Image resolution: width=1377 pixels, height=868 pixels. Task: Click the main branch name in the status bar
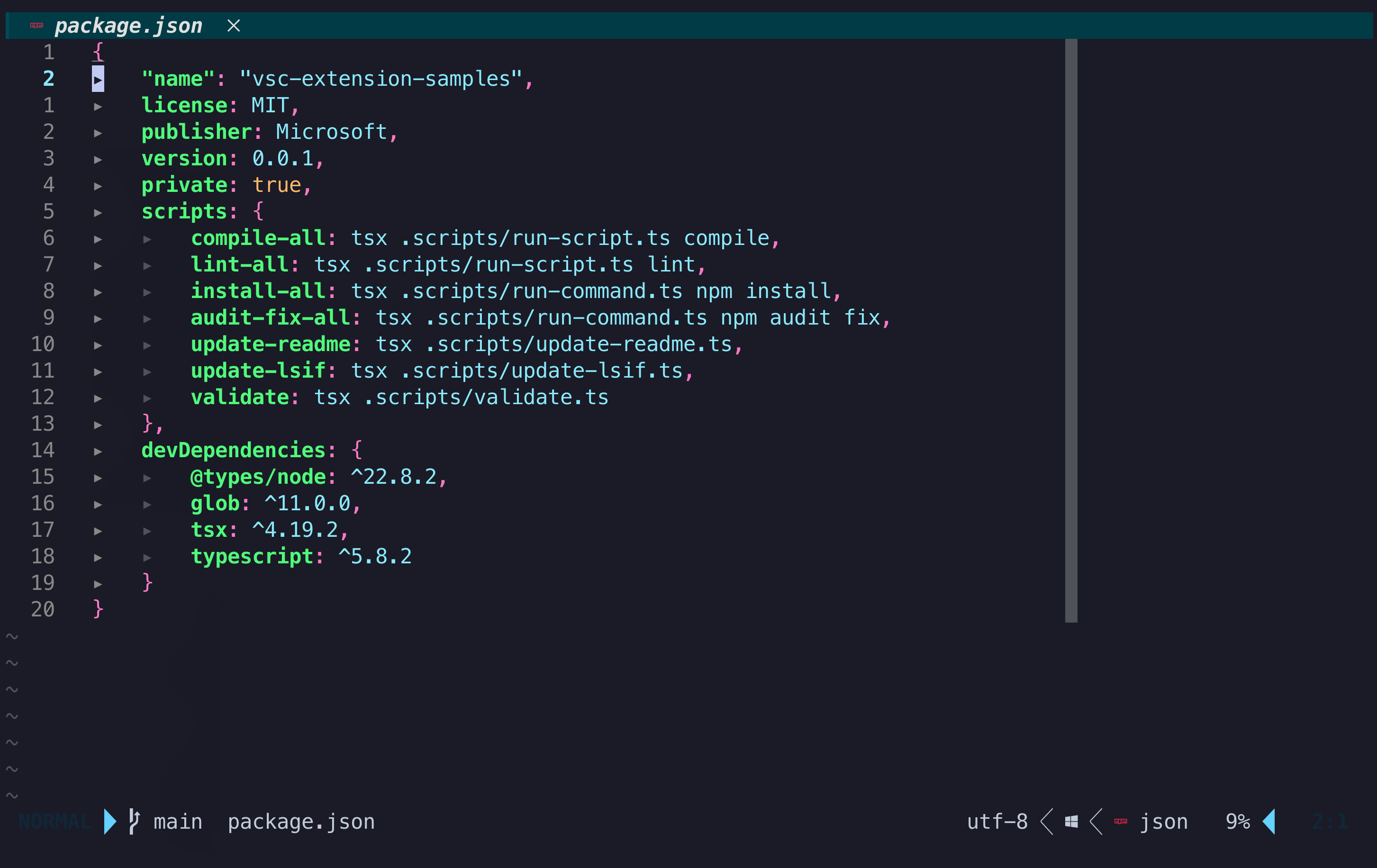tap(177, 821)
